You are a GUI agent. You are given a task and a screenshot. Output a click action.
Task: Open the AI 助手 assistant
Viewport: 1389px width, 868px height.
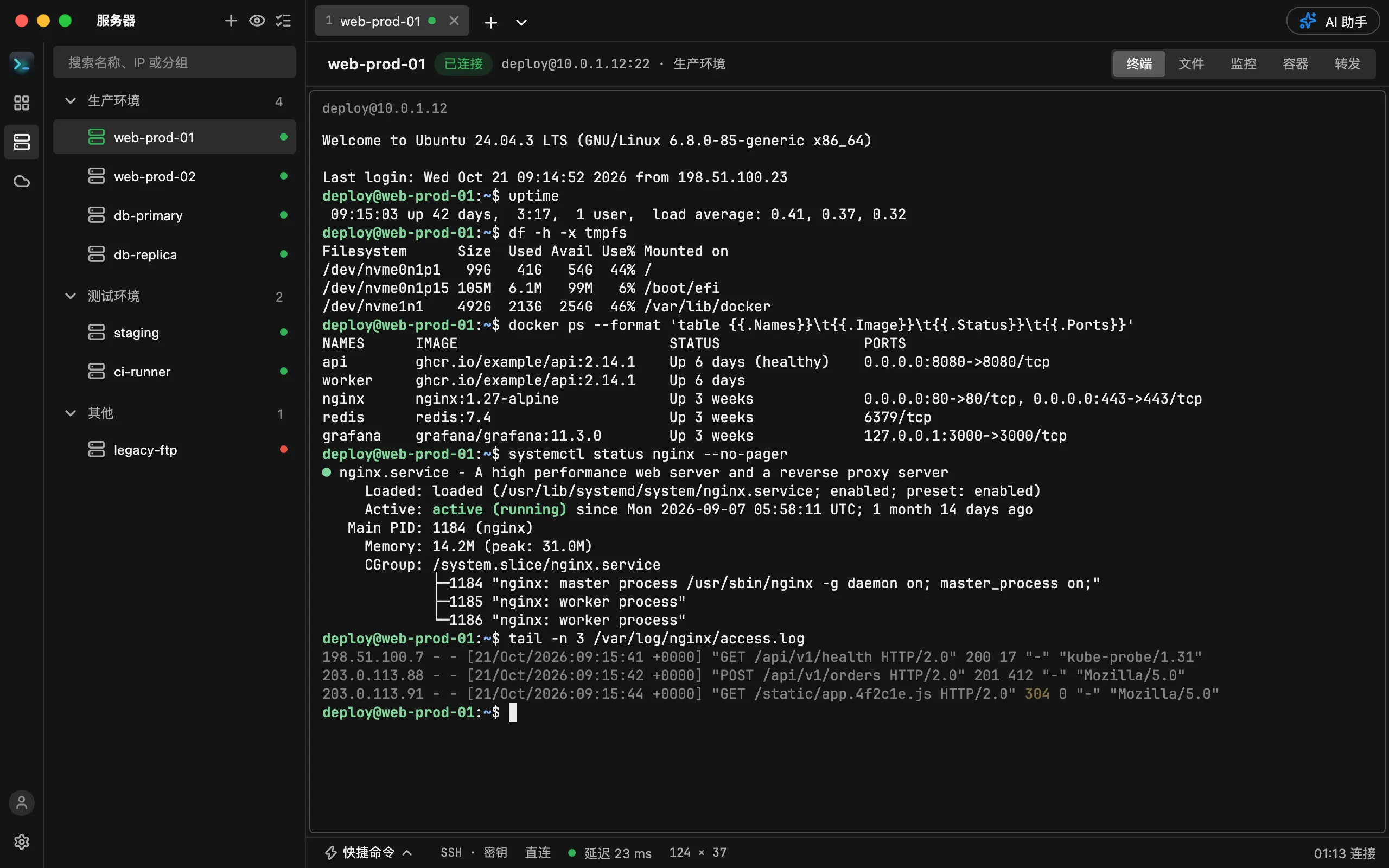(1333, 21)
